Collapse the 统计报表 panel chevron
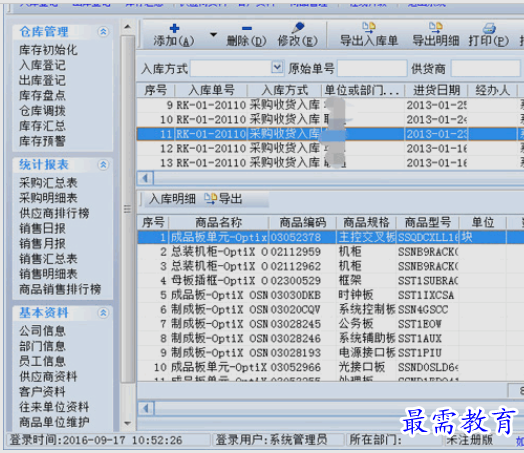This screenshot has width=524, height=453. coord(103,165)
